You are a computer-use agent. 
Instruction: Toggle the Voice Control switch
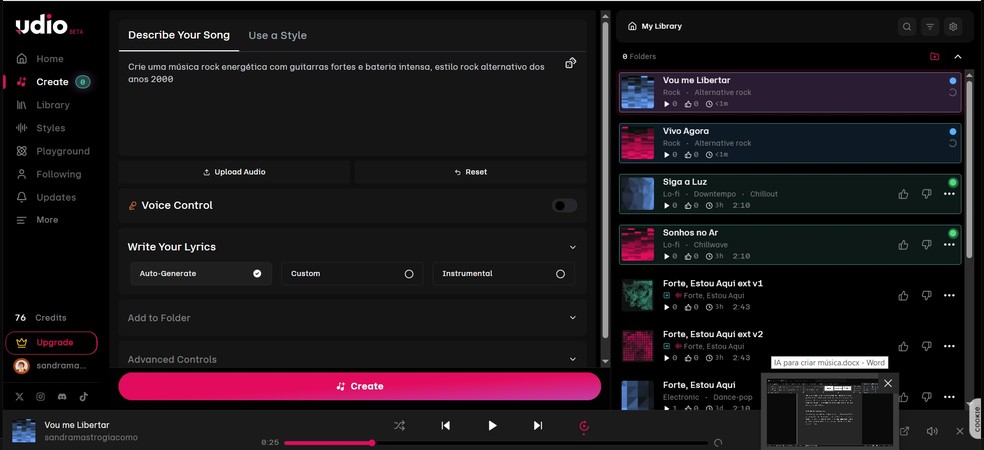pyautogui.click(x=564, y=206)
